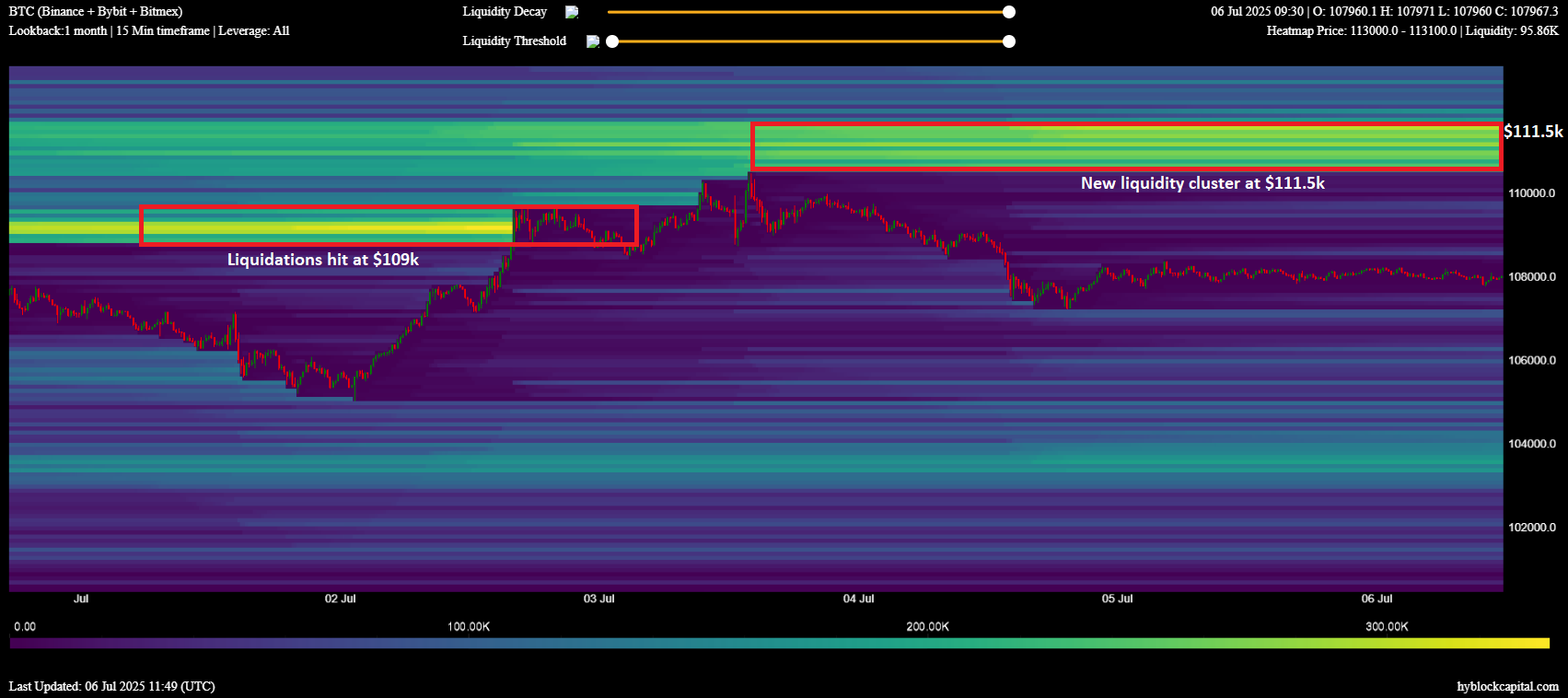Select the "02 Jul" date axis label
Image resolution: width=1568 pixels, height=698 pixels.
click(340, 599)
